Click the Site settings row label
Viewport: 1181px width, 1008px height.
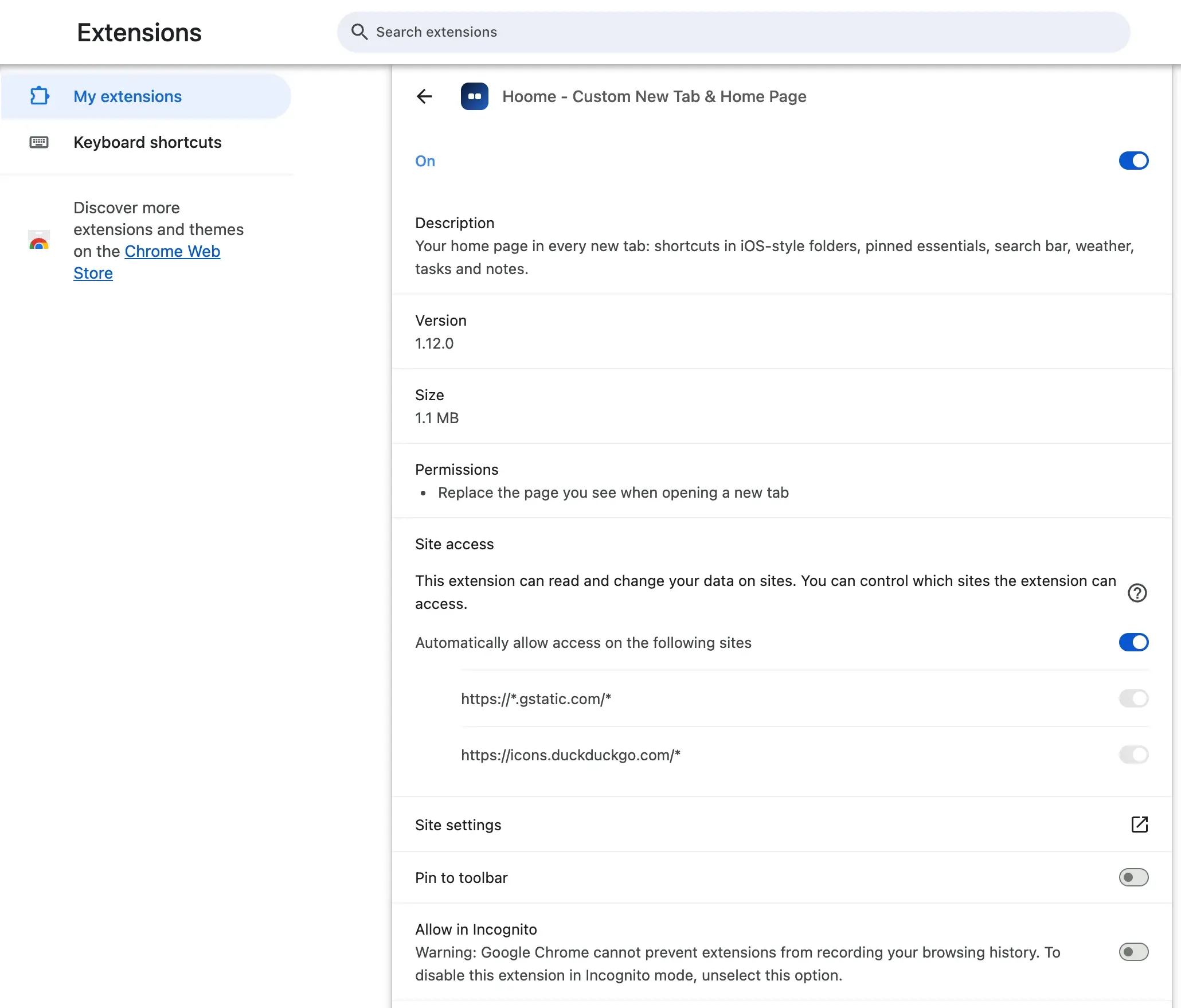(x=458, y=825)
